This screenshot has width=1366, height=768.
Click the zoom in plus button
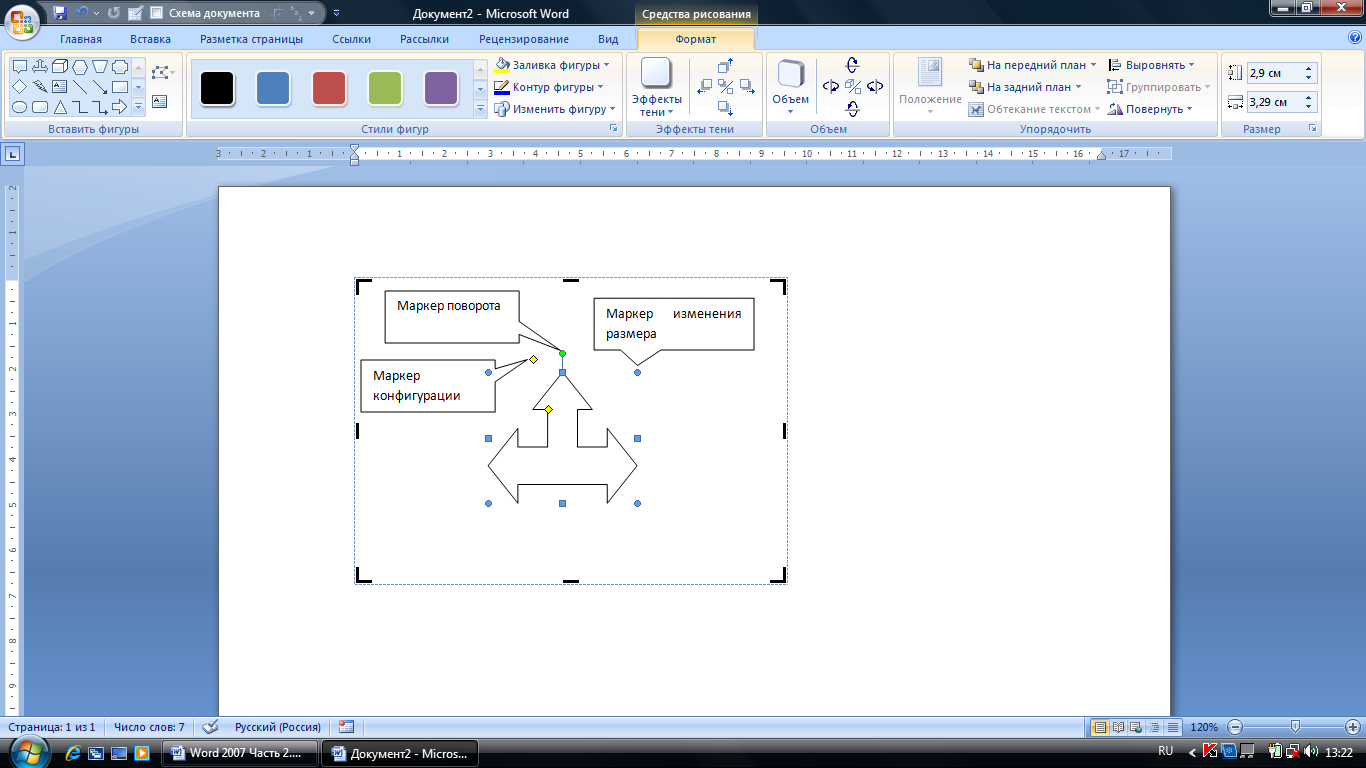coord(1354,727)
